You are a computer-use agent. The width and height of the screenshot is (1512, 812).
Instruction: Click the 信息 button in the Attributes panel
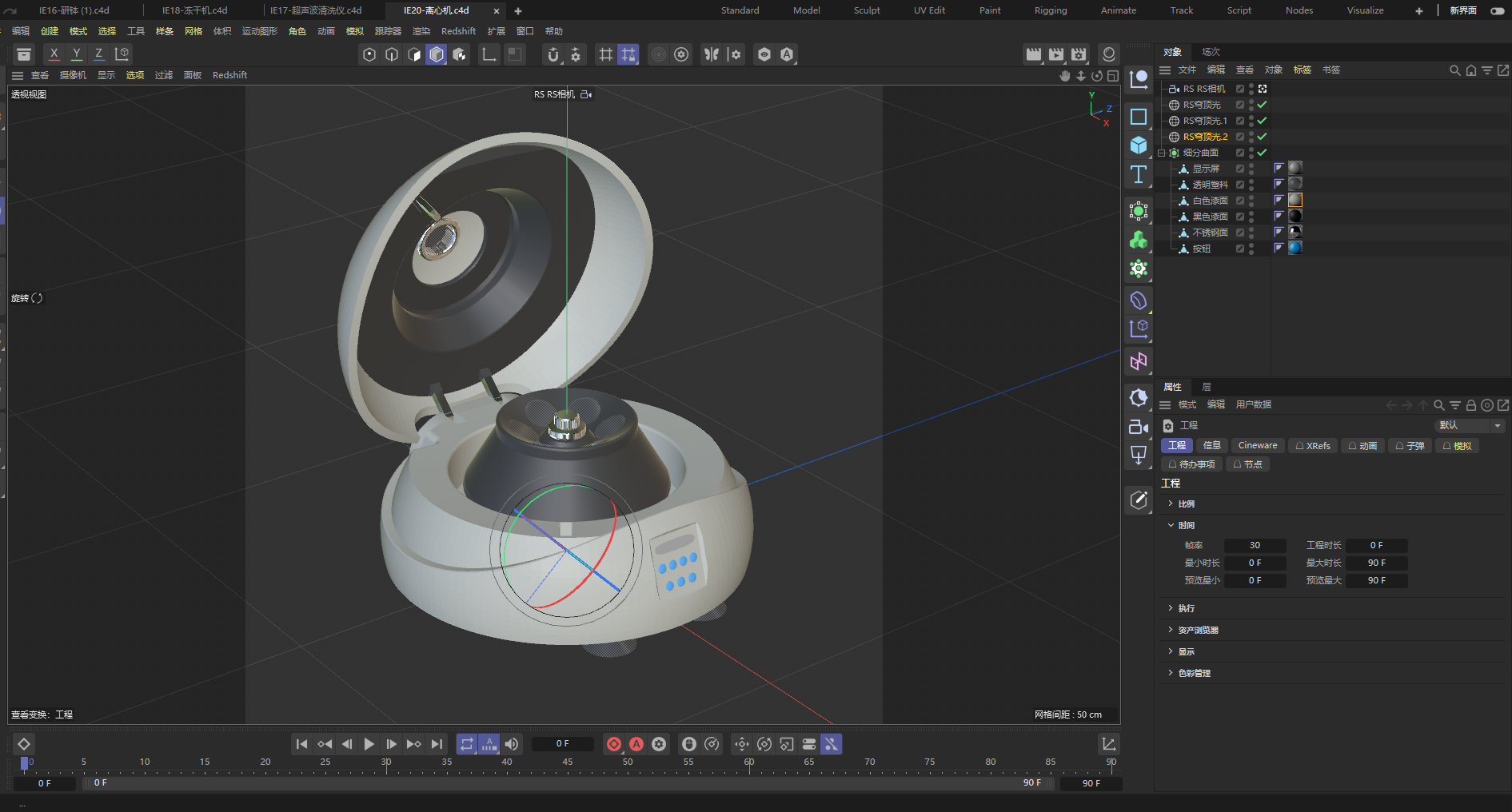(x=1212, y=445)
